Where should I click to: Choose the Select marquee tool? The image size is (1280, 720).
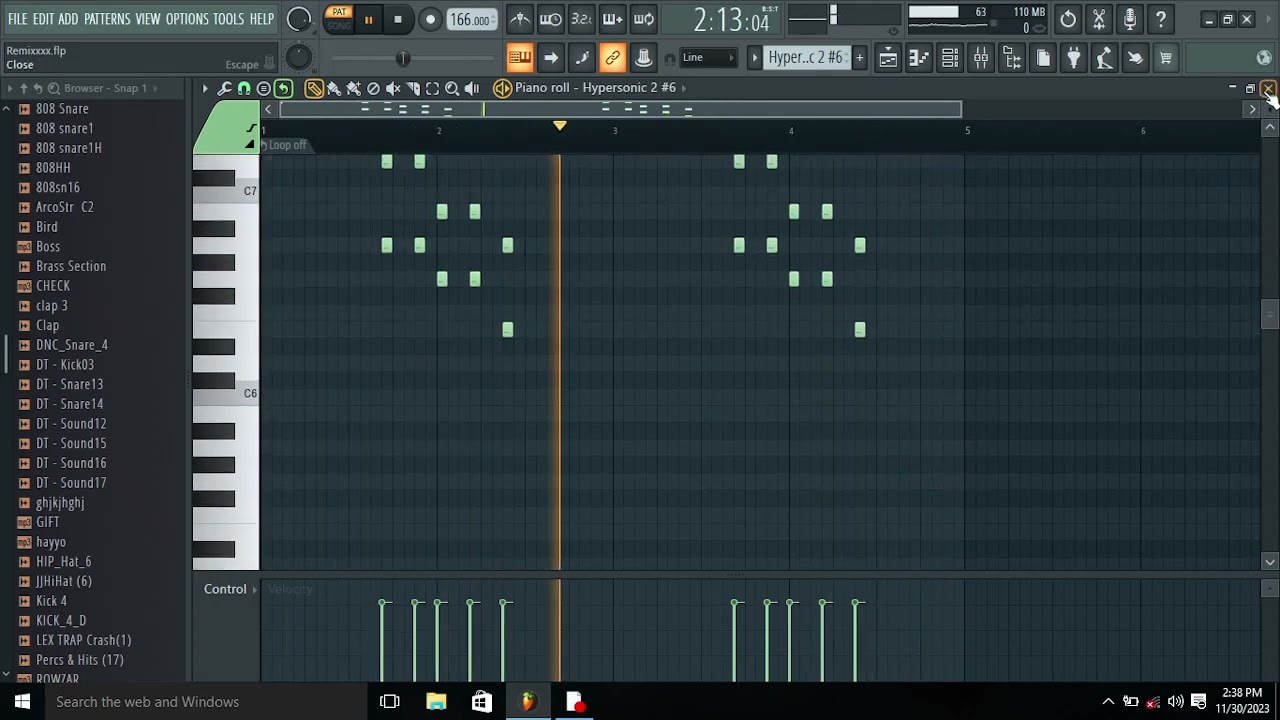pos(432,88)
